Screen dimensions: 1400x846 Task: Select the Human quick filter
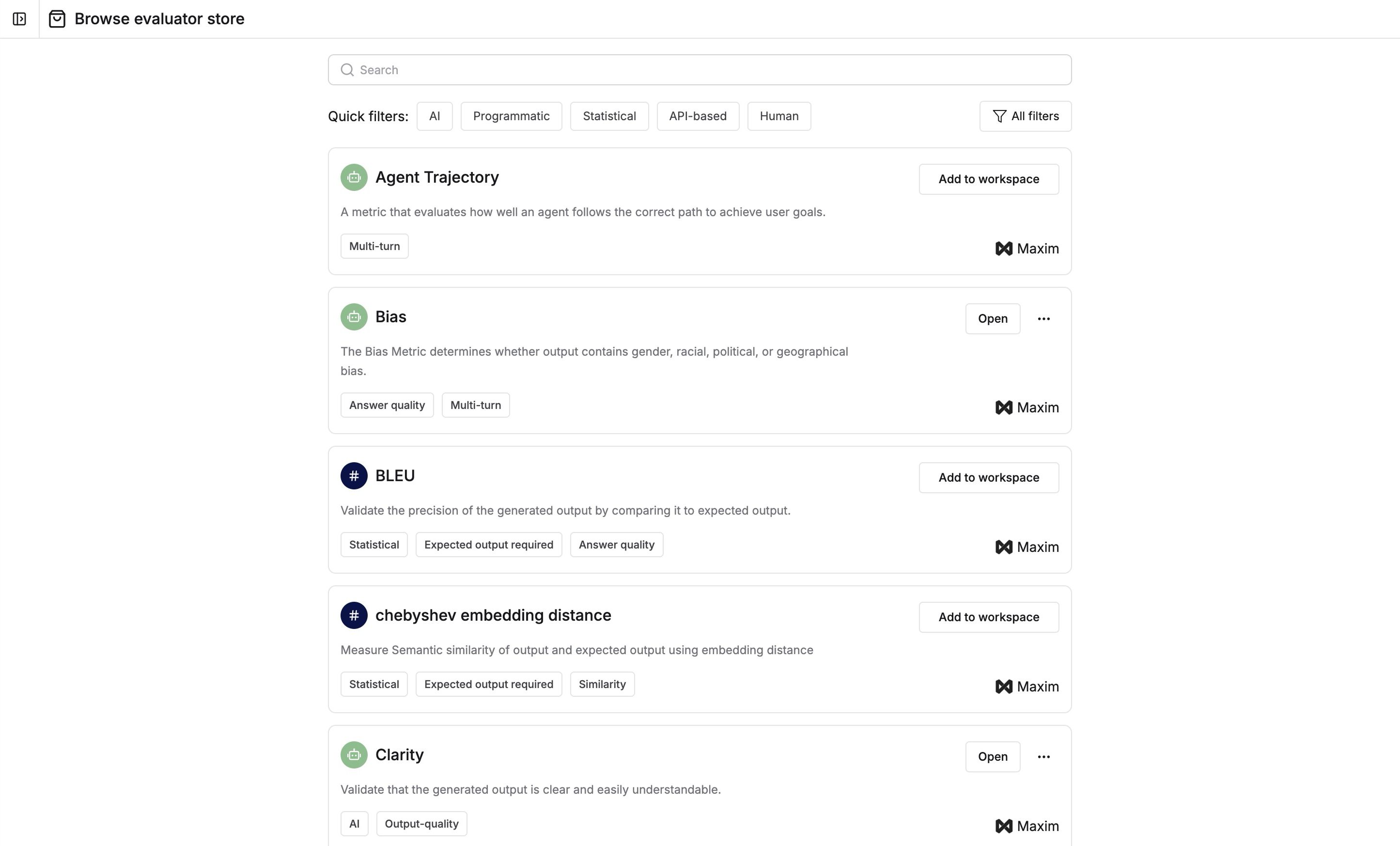(x=779, y=116)
